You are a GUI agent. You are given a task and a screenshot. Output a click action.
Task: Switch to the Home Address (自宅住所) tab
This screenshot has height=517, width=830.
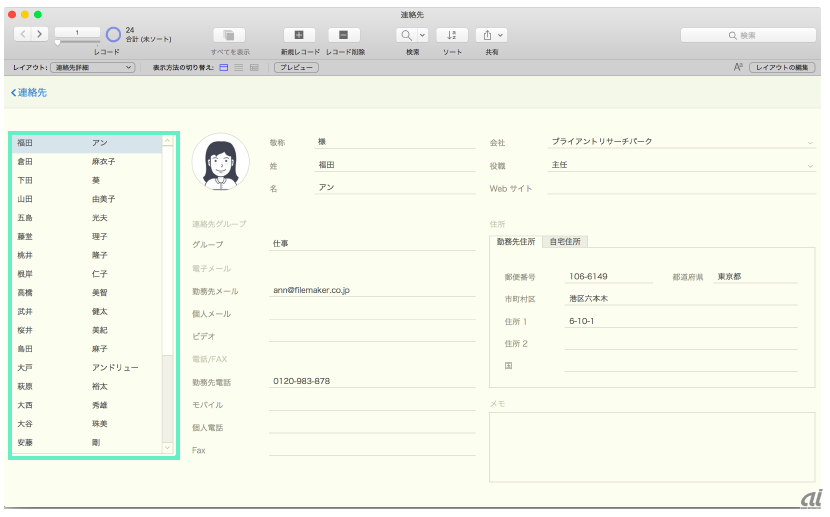coord(565,241)
